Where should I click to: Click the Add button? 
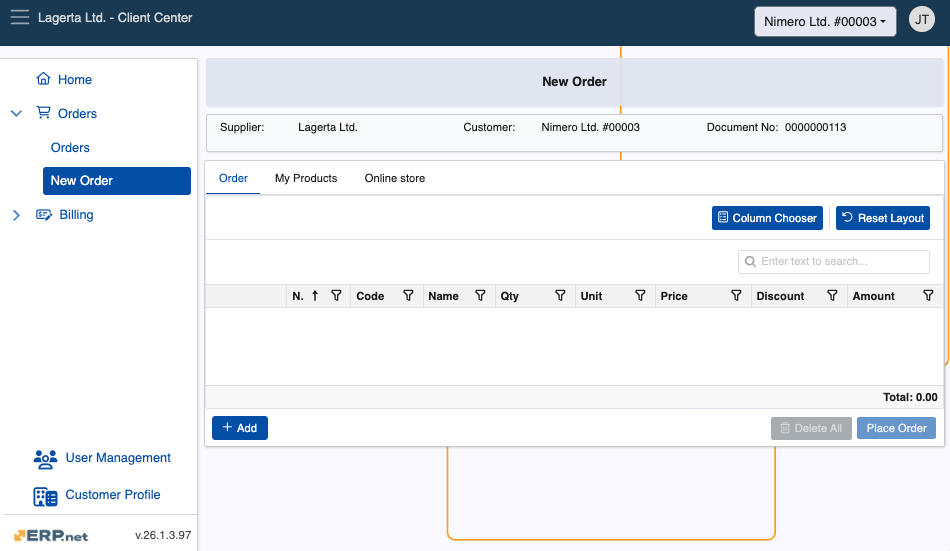click(x=240, y=428)
